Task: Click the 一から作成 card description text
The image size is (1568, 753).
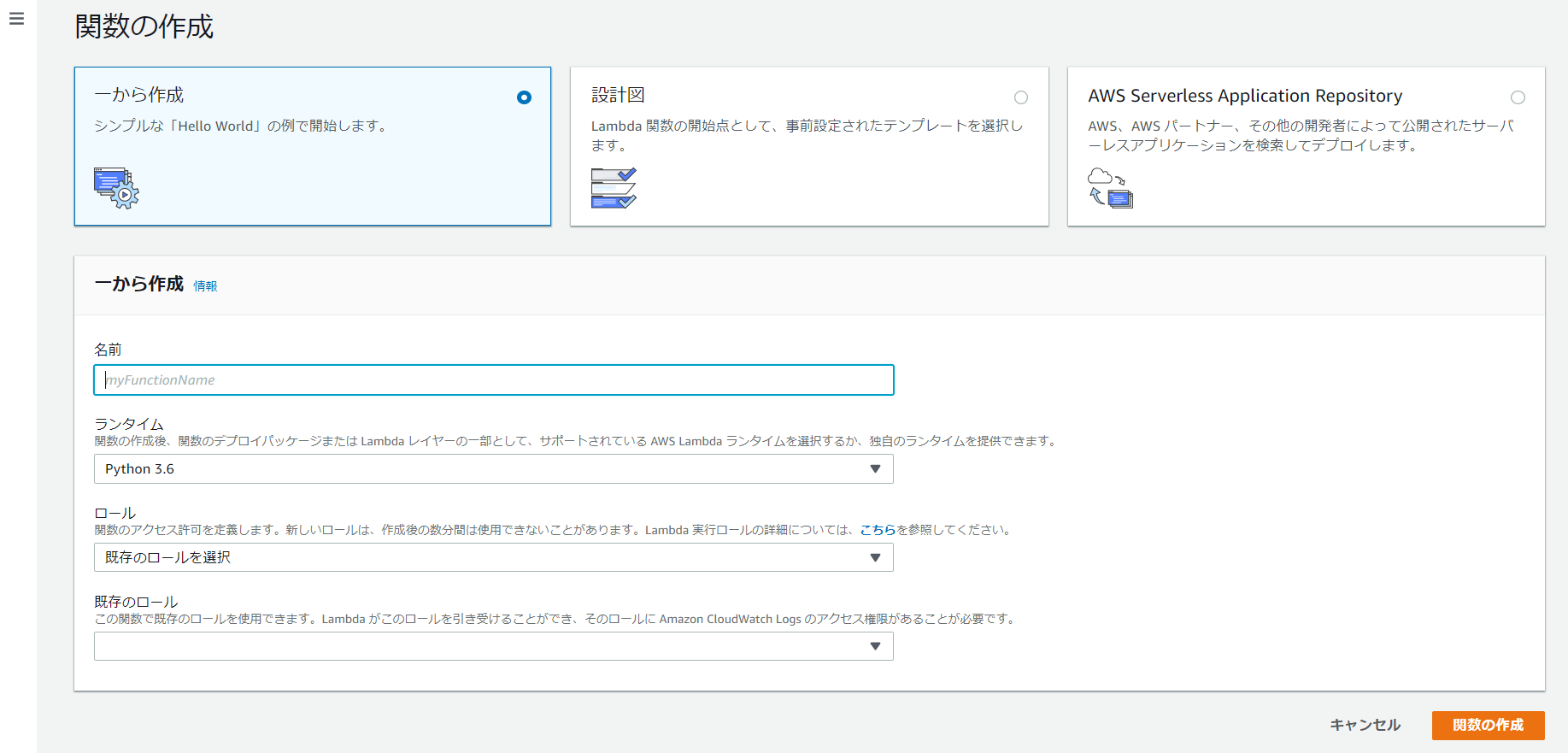Action: click(x=241, y=126)
